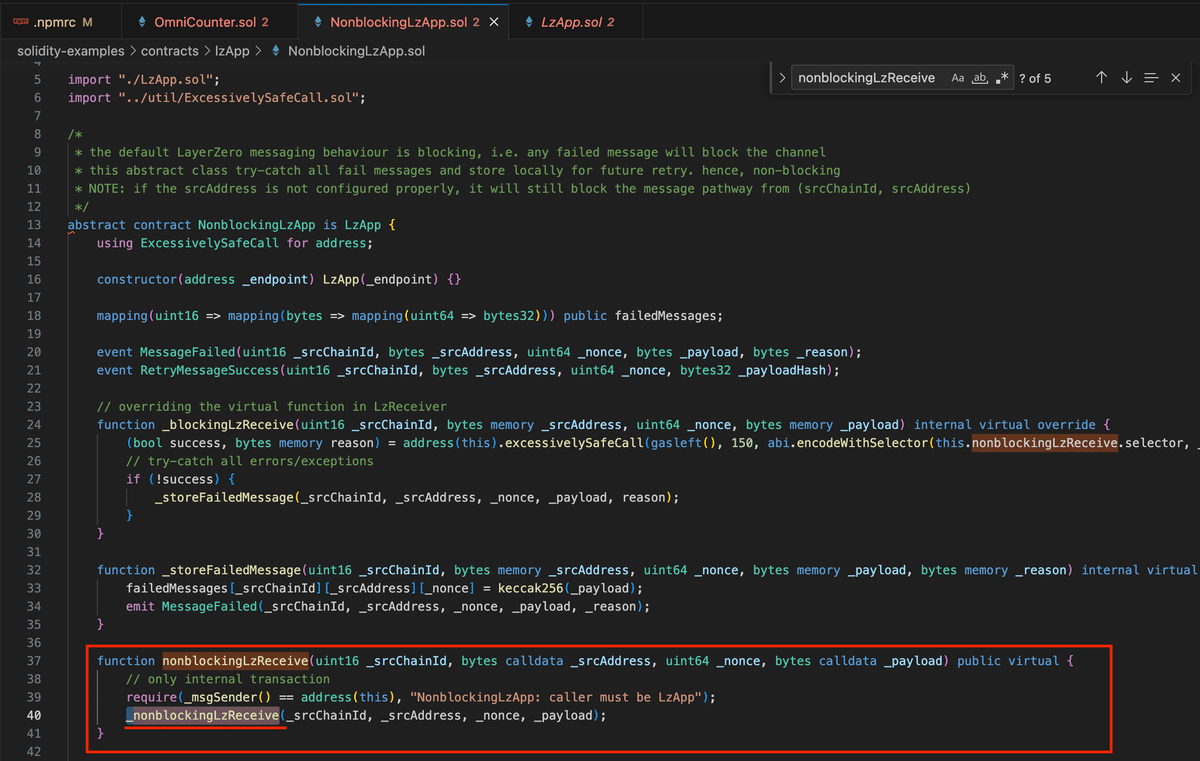Image resolution: width=1200 pixels, height=761 pixels.
Task: Click excessivelySafeCall on line 25
Action: coord(573,443)
